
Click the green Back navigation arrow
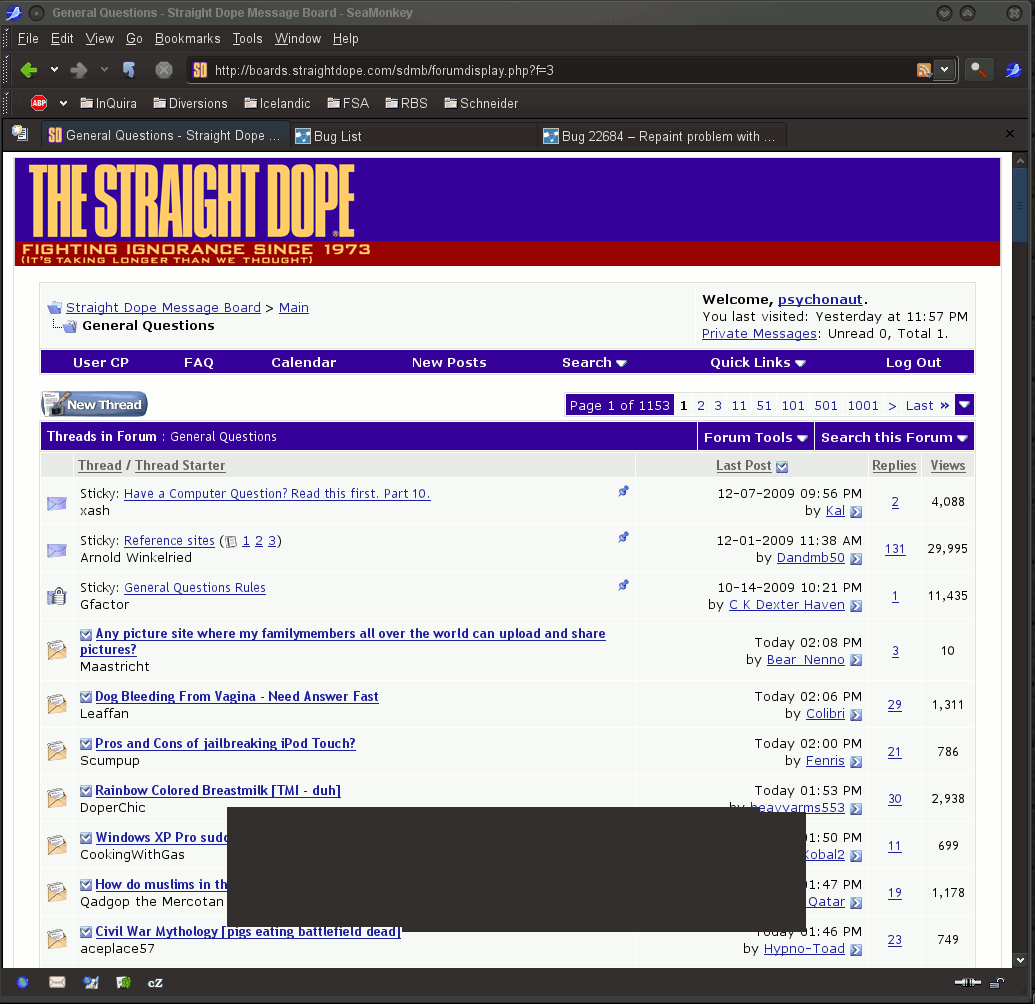coord(29,70)
